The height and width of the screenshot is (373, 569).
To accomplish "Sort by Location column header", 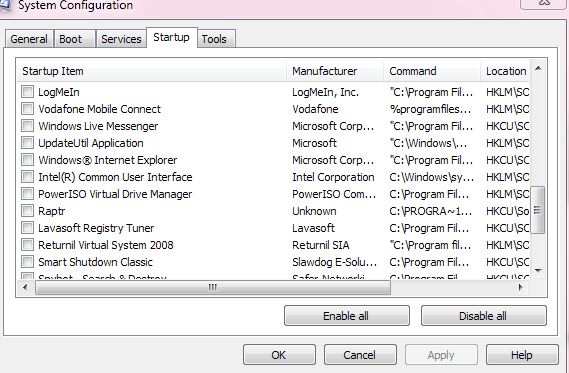I will pyautogui.click(x=505, y=71).
